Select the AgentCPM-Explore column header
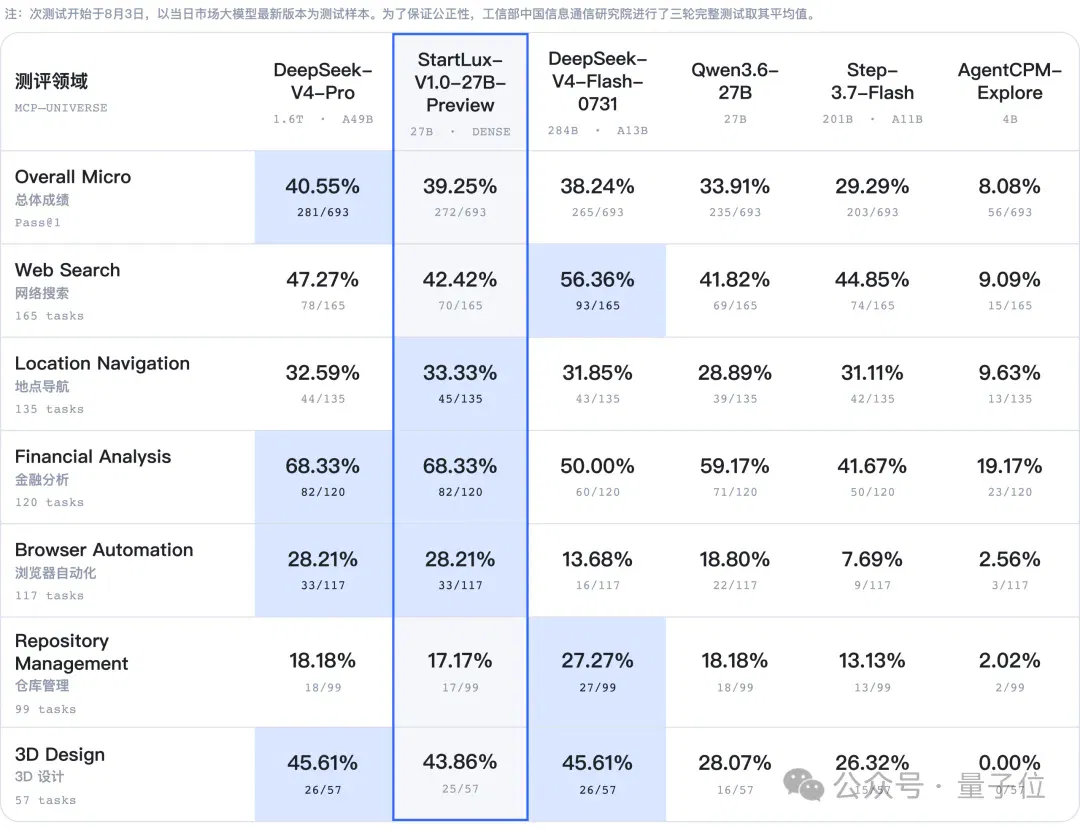 1010,93
